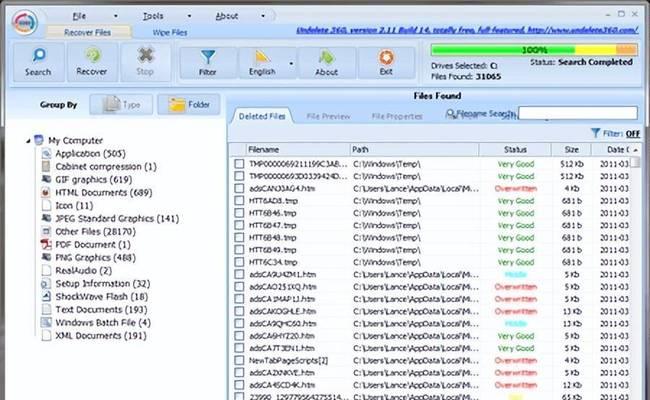Viewport: 650px width, 400px height.
Task: Click the 100% search progress bar
Action: click(534, 50)
